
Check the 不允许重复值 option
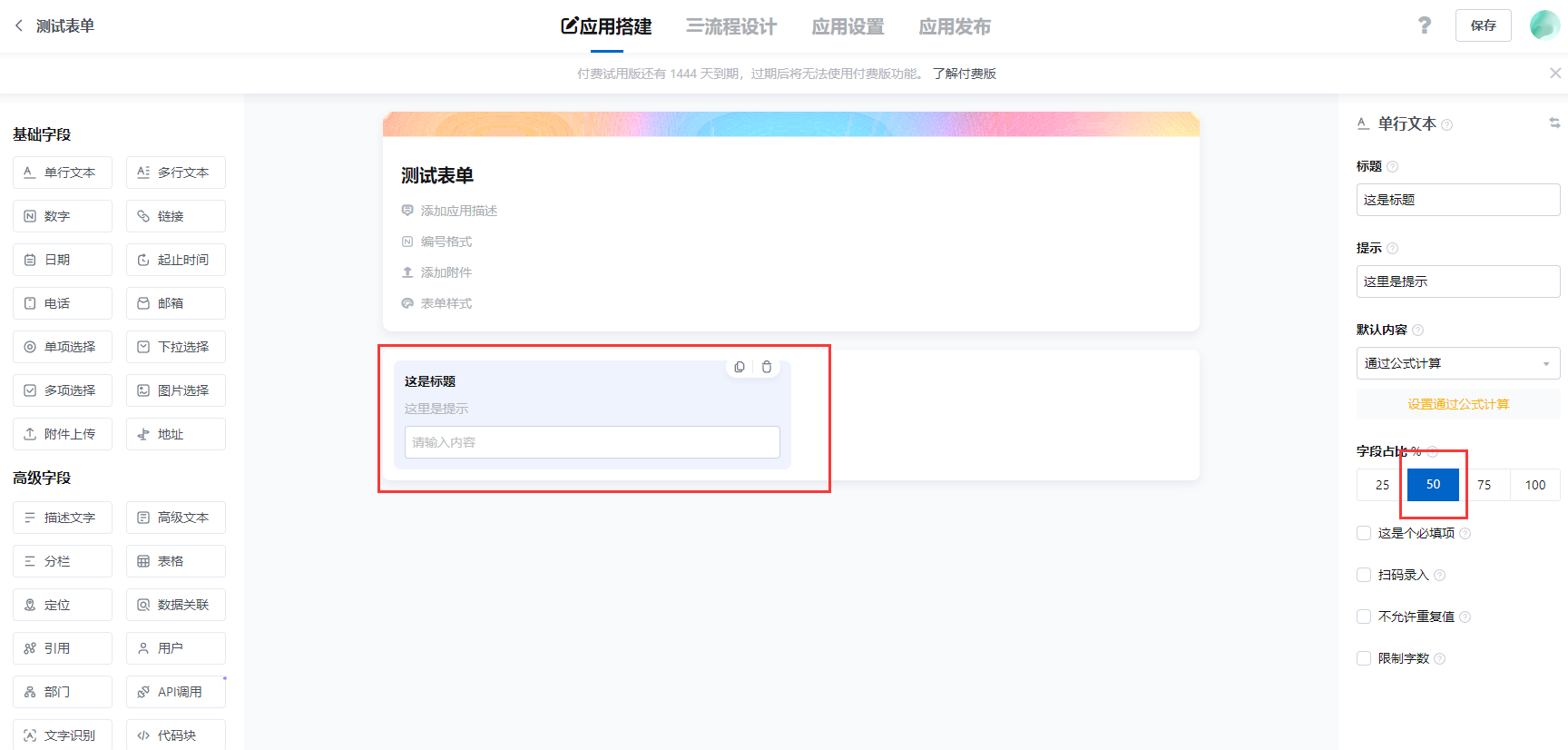[1364, 617]
